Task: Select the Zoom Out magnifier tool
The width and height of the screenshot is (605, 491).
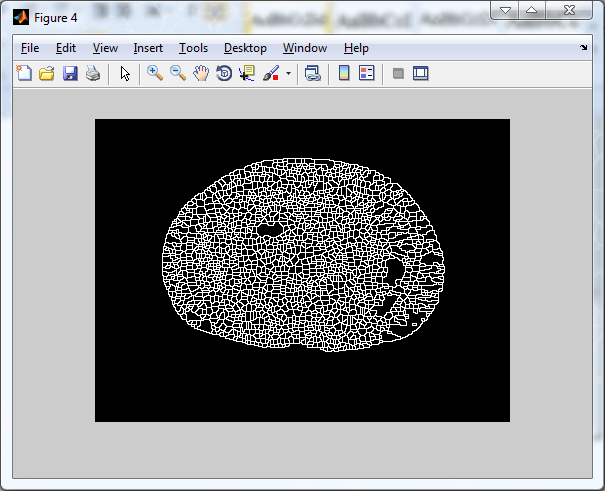Action: (178, 73)
